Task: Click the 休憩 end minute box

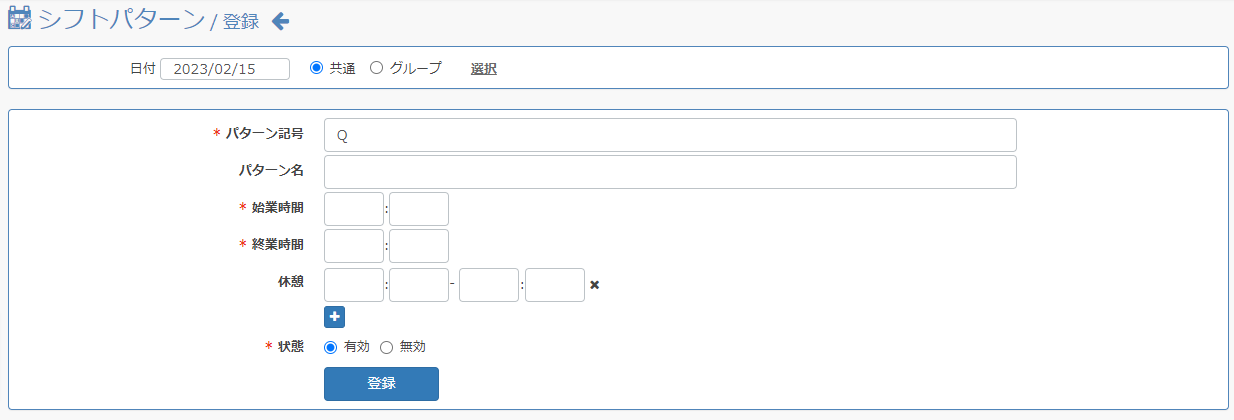Action: pyautogui.click(x=555, y=285)
